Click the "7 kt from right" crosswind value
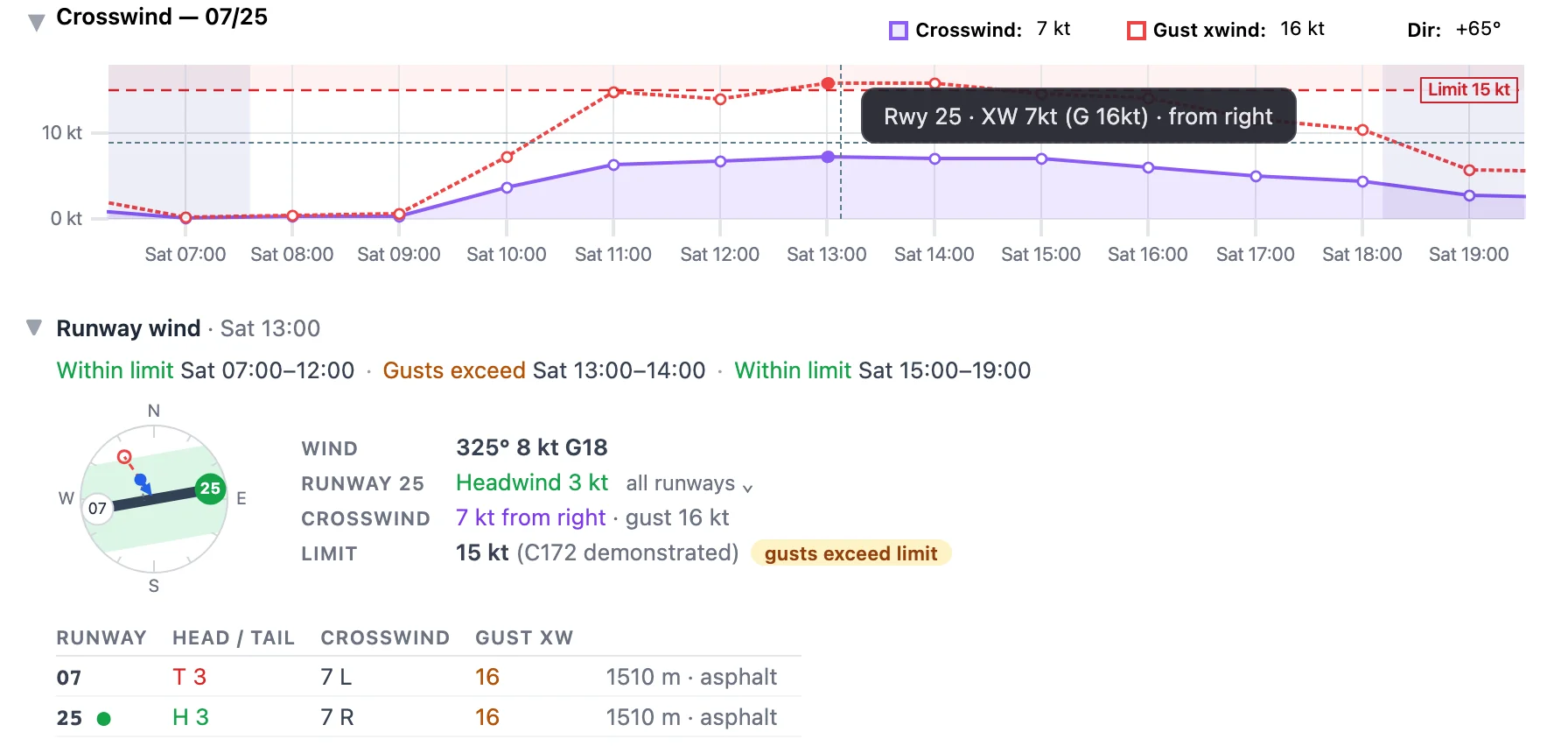1568x746 pixels. click(530, 517)
